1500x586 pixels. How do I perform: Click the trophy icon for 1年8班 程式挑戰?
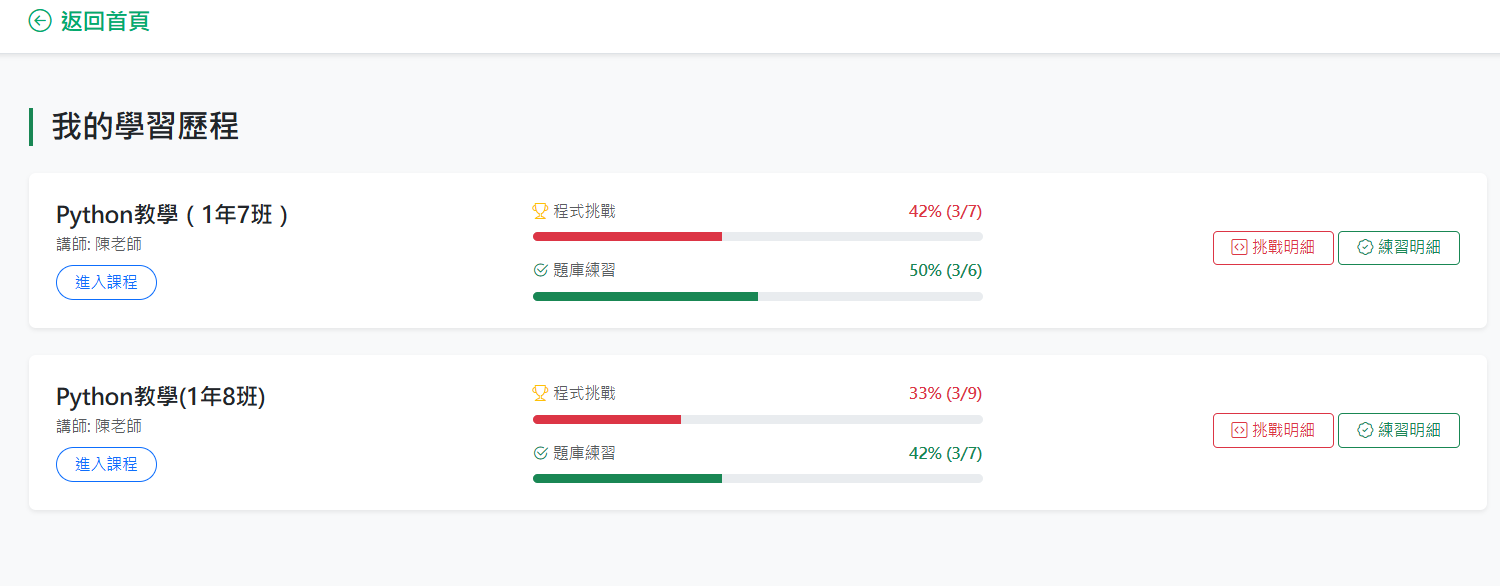[540, 393]
